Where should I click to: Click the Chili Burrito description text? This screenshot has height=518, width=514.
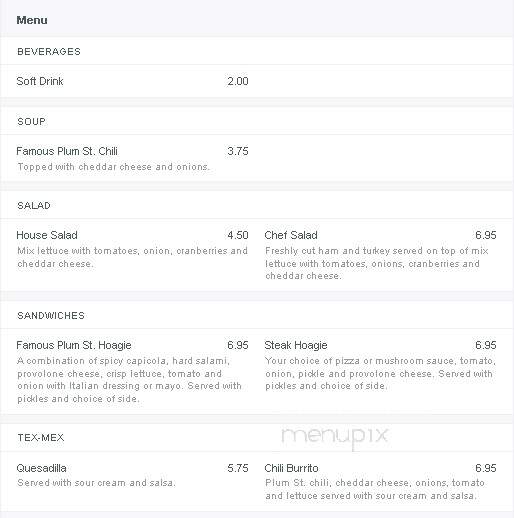[375, 489]
